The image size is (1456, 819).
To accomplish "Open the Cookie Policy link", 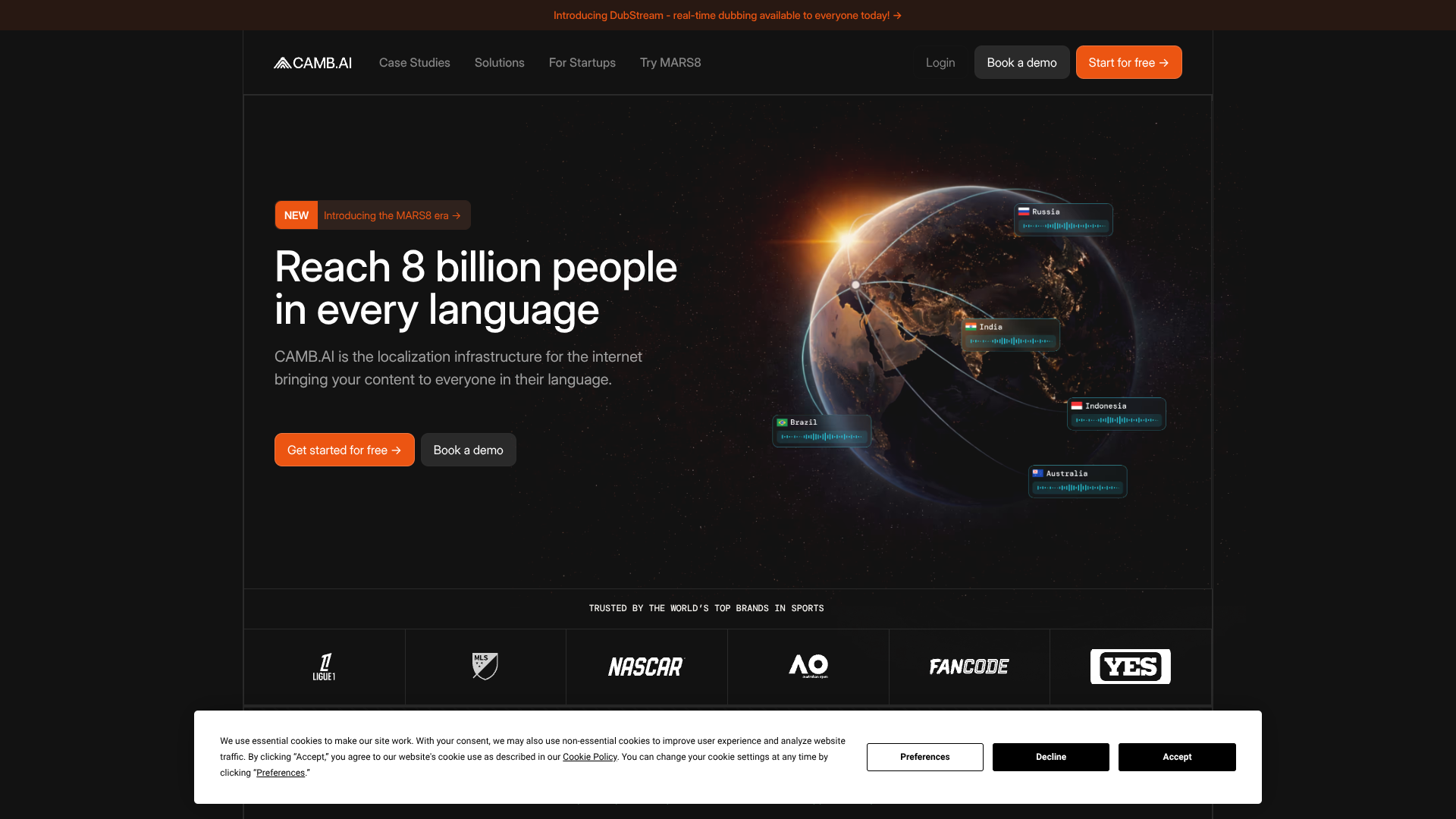I will tap(589, 757).
